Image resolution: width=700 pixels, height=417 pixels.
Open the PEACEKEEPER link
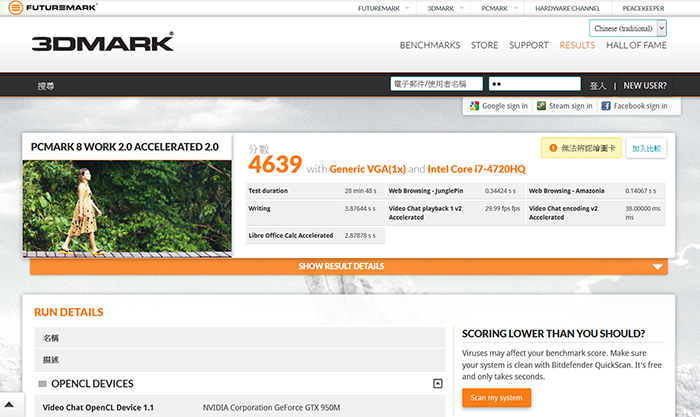[643, 8]
